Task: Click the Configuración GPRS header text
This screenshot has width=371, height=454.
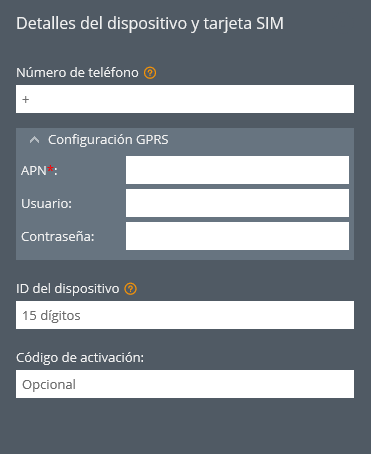Action: (108, 140)
